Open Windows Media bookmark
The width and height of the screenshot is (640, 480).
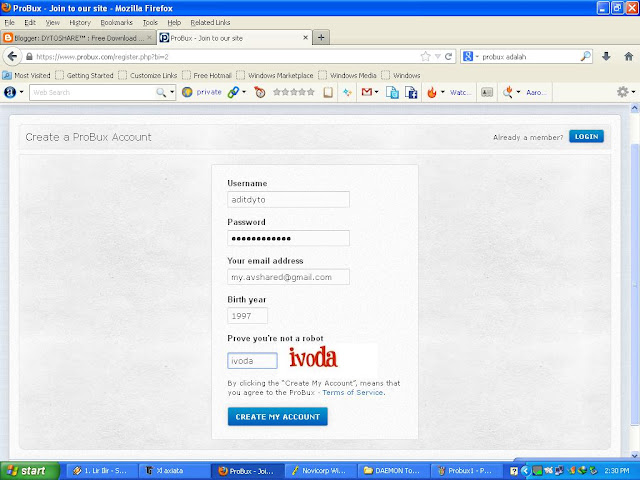click(348, 75)
